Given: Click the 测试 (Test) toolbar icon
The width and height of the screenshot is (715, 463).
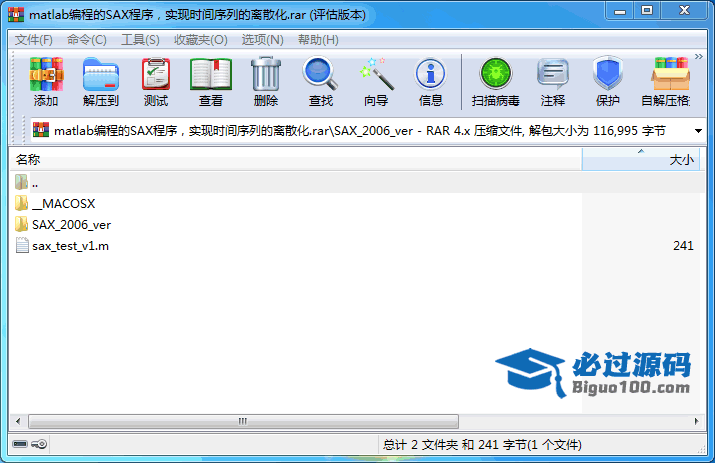Looking at the screenshot, I should (x=156, y=74).
